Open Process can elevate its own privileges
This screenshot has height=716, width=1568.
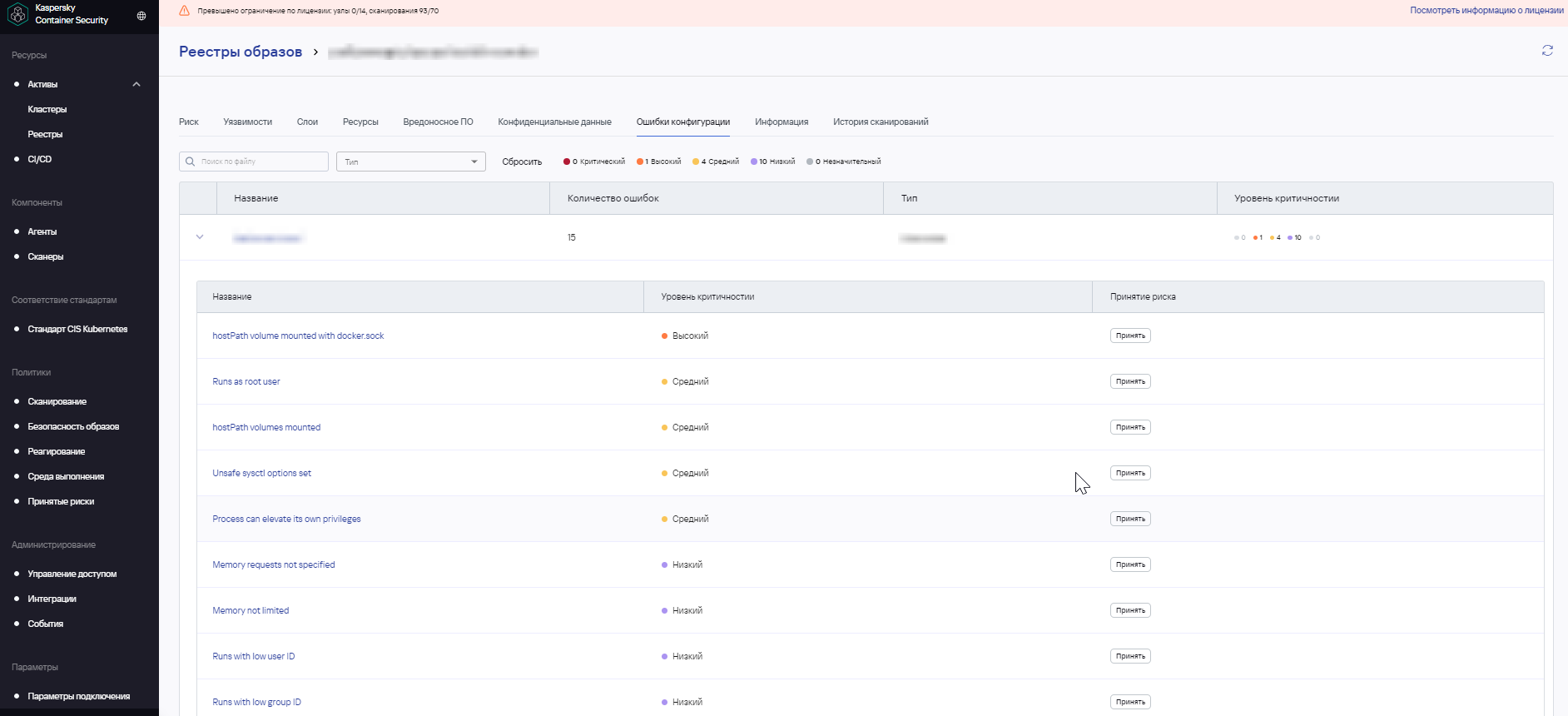286,519
